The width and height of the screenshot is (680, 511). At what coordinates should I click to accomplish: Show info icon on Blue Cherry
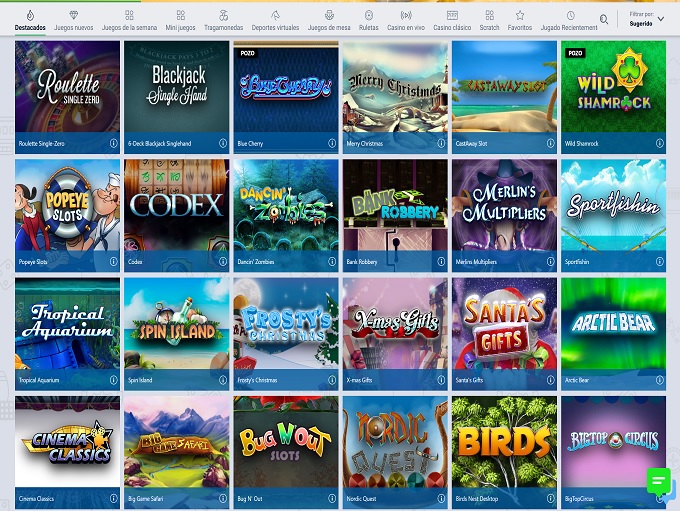coord(332,143)
